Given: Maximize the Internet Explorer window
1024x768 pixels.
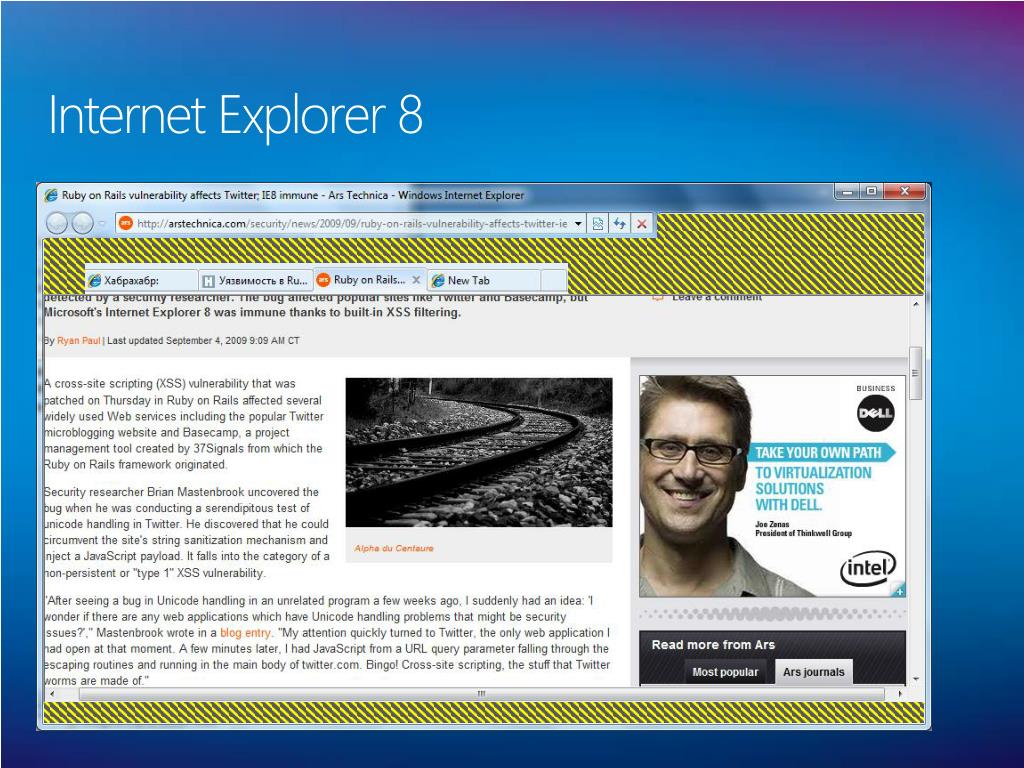Looking at the screenshot, I should pyautogui.click(x=871, y=191).
